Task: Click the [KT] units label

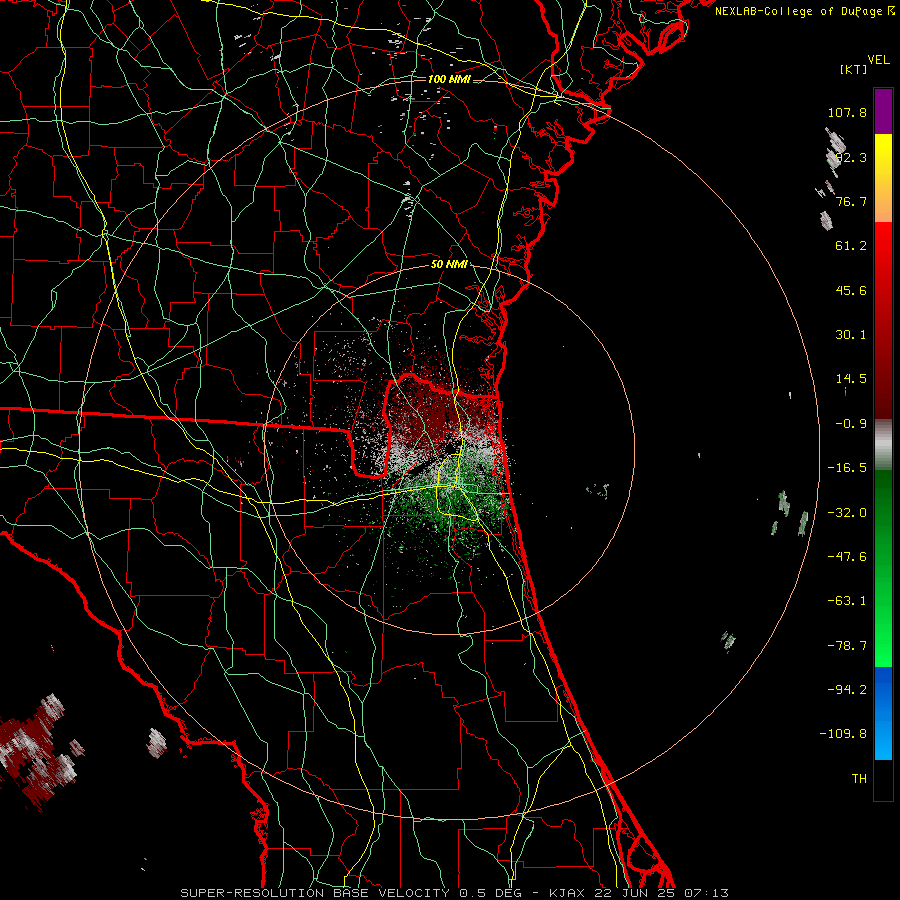Action: click(853, 69)
